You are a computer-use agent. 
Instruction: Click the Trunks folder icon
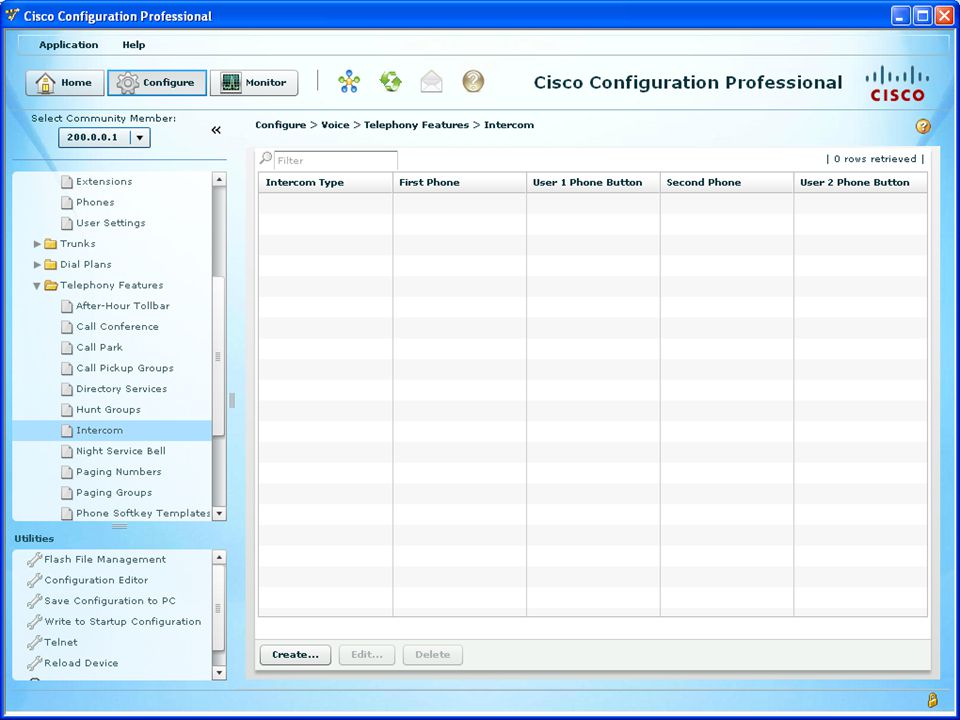pyautogui.click(x=51, y=244)
